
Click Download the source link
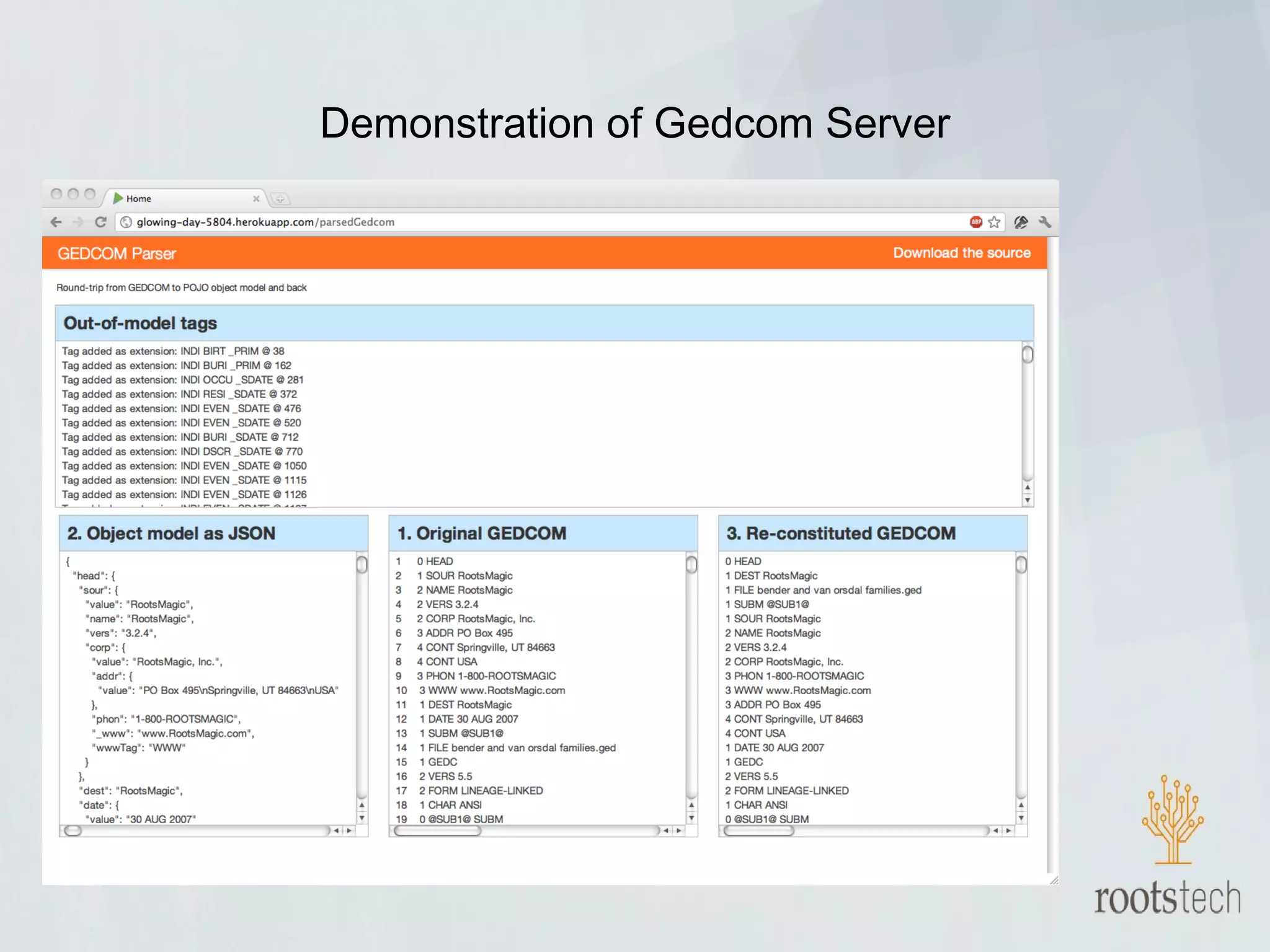(x=962, y=253)
